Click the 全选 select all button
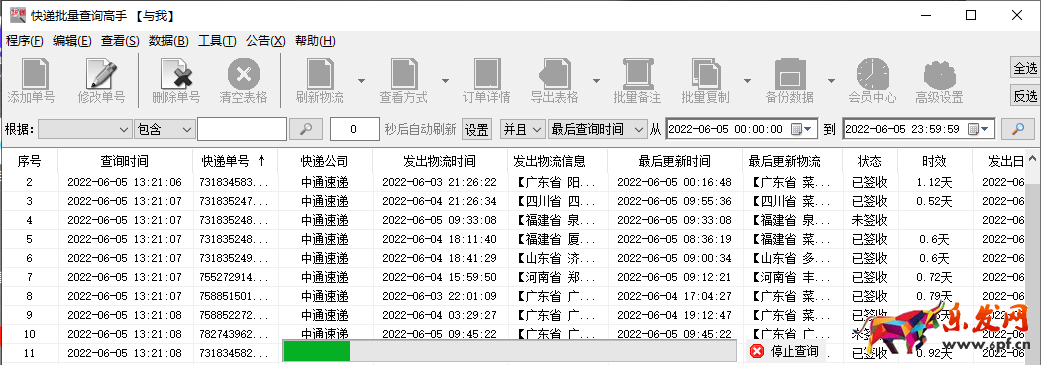This screenshot has width=1041, height=365. [1025, 68]
